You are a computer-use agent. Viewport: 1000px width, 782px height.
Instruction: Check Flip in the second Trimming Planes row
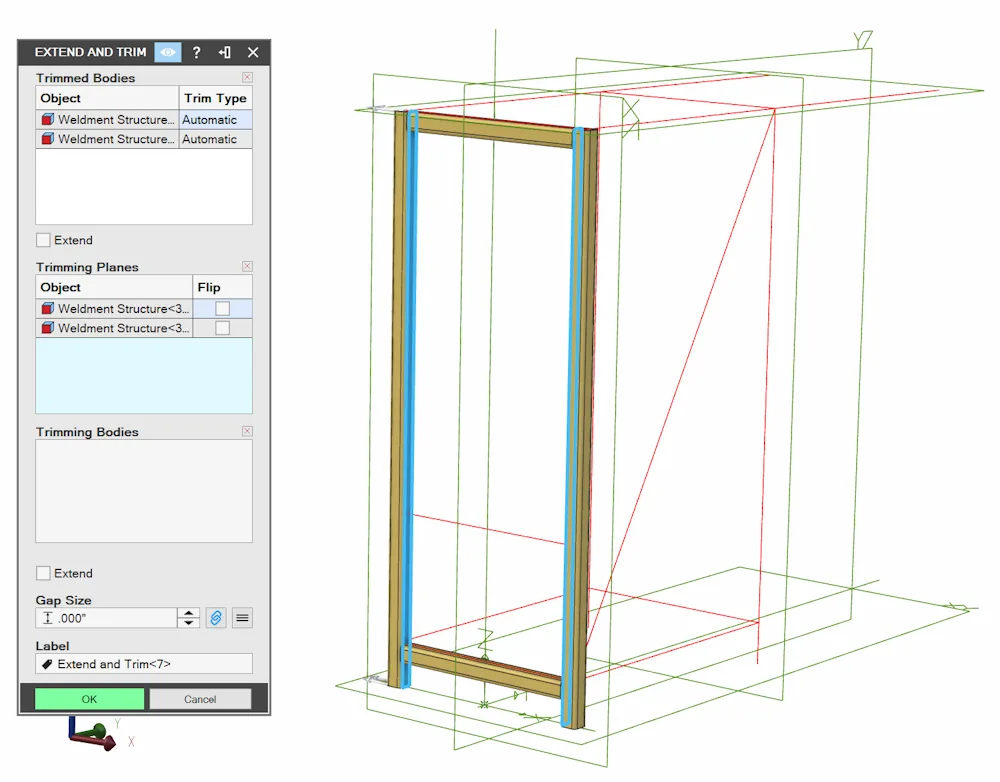pos(223,328)
